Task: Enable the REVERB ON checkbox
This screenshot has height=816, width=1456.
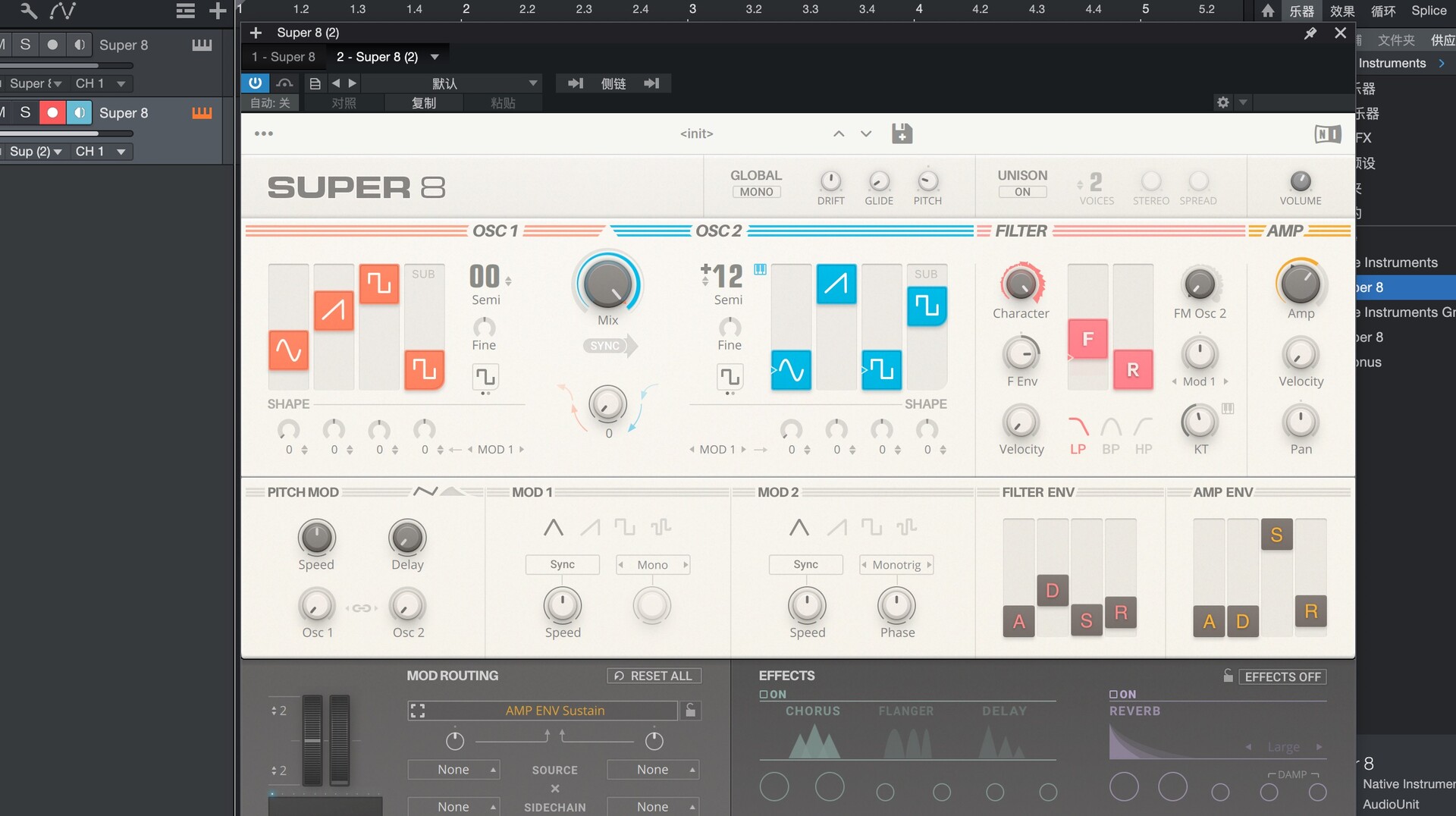Action: pyautogui.click(x=1113, y=694)
